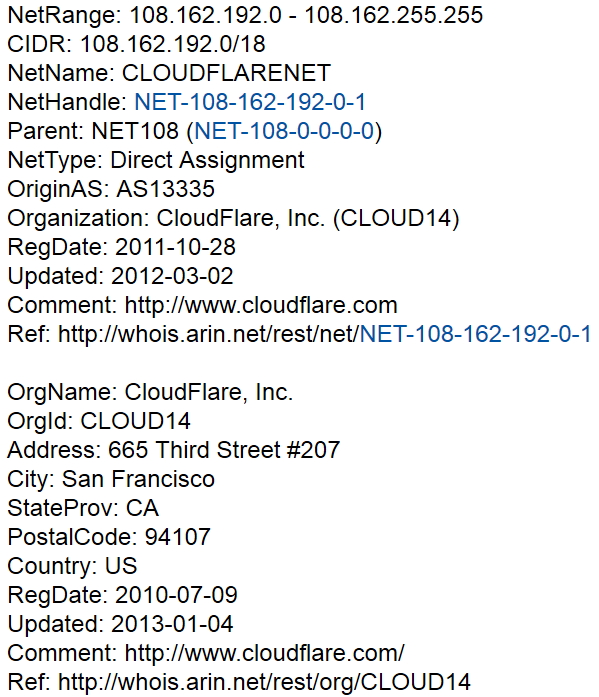This screenshot has height=697, width=599.
Task: Click the network Updated 2012-03-02 line
Action: pyautogui.click(x=120, y=276)
